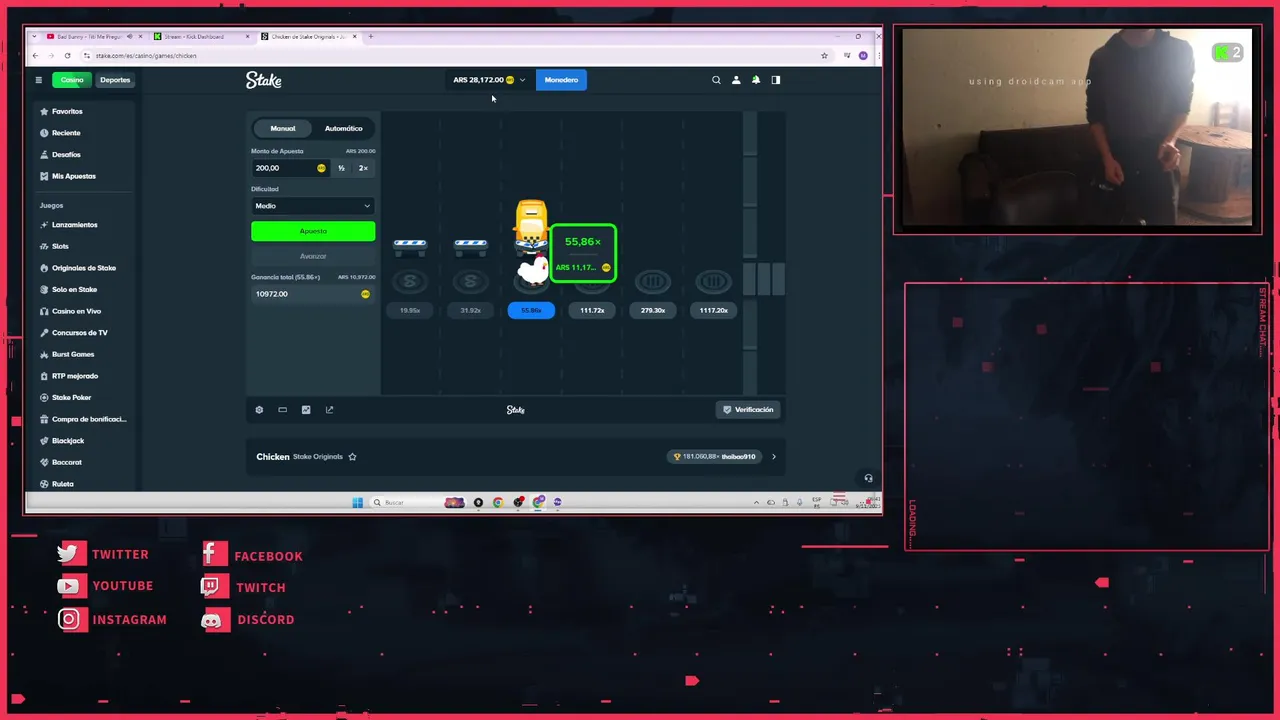Click the share/pop-out arrow icon
Image resolution: width=1280 pixels, height=720 pixels.
(329, 410)
